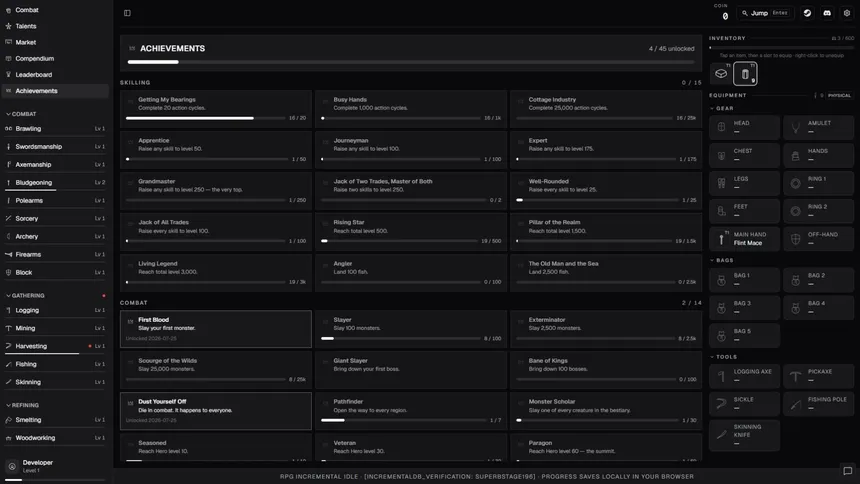Open the Discord link icon
This screenshot has width=860, height=484.
(827, 13)
